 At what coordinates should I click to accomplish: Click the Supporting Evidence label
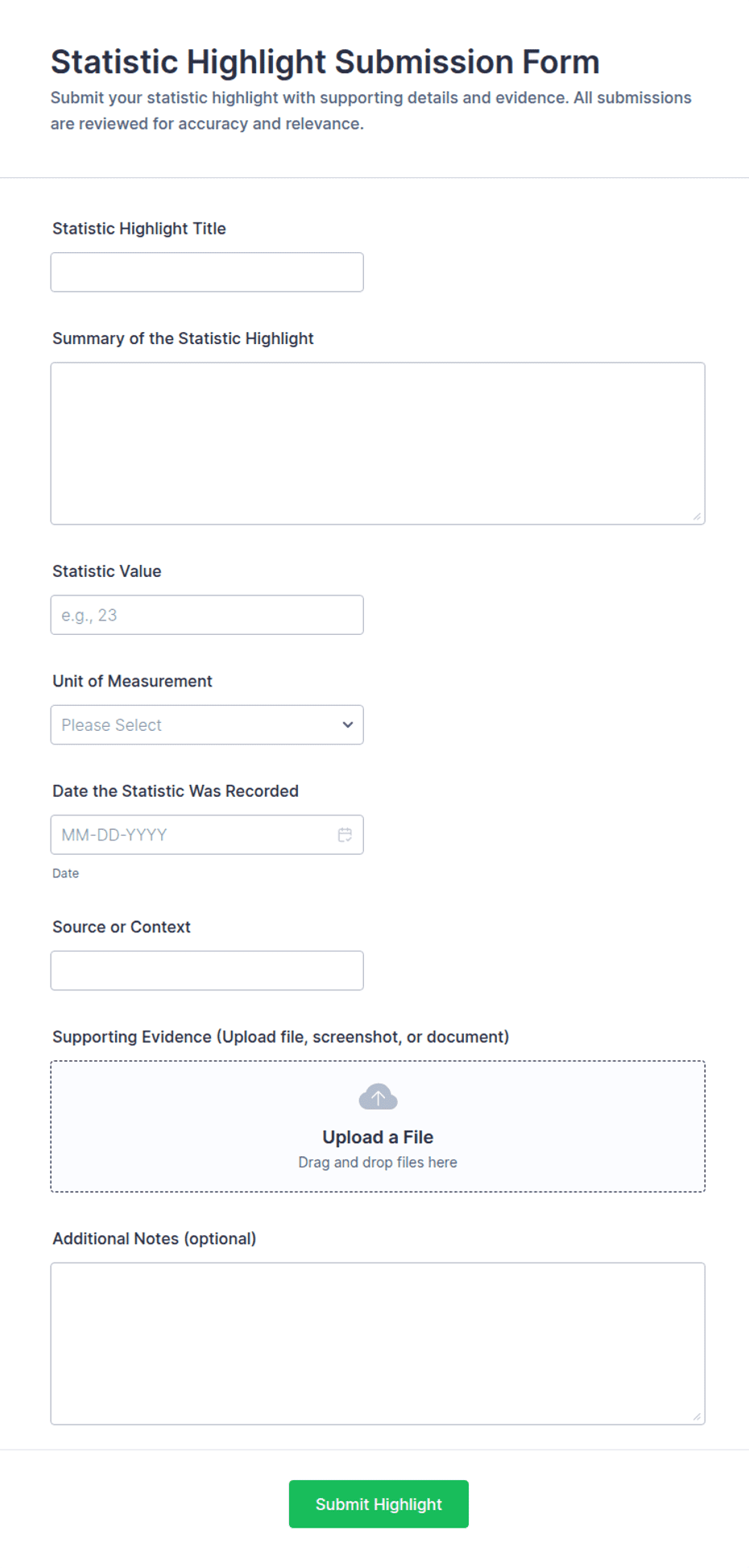tap(281, 1037)
